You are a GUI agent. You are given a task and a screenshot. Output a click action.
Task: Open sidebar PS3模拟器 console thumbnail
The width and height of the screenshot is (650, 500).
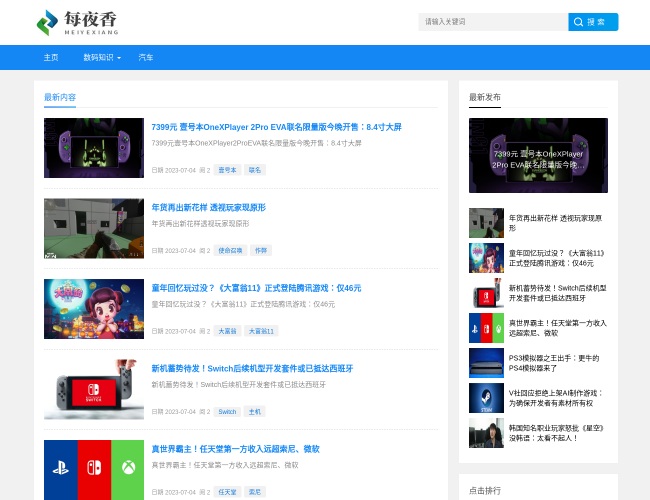pos(486,363)
